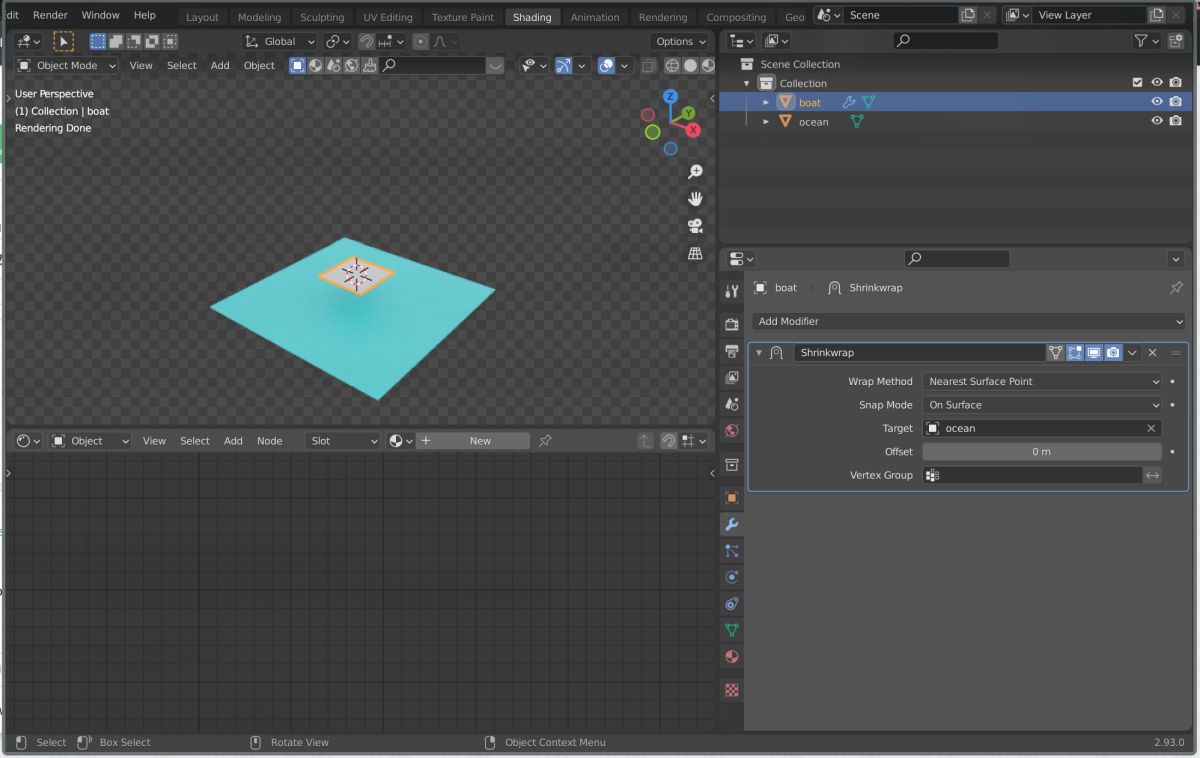This screenshot has height=758, width=1200.
Task: Open the View Layer properties tab
Action: point(732,378)
